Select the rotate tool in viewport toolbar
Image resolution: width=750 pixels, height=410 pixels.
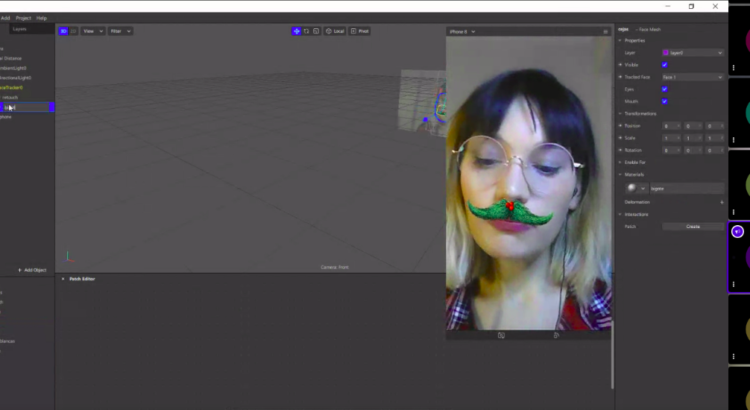(x=306, y=31)
